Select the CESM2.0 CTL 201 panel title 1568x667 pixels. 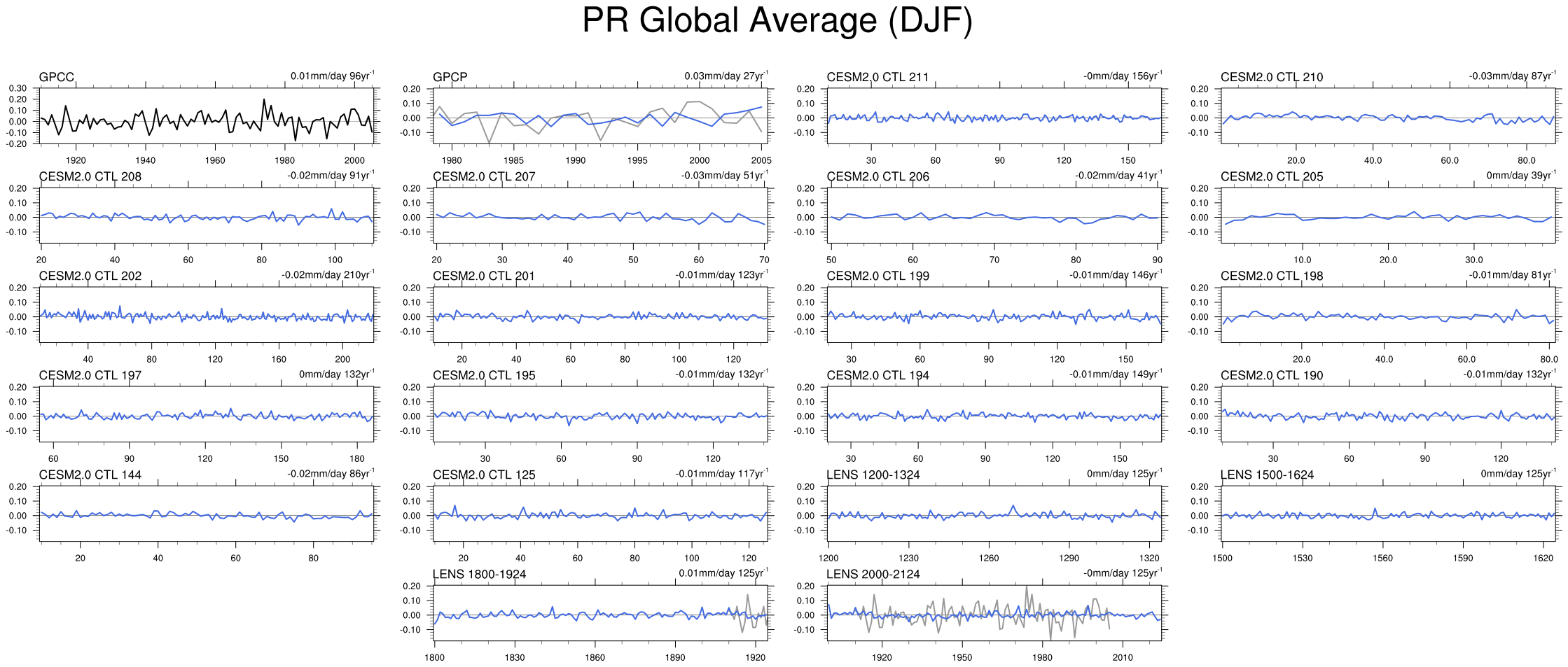click(483, 276)
